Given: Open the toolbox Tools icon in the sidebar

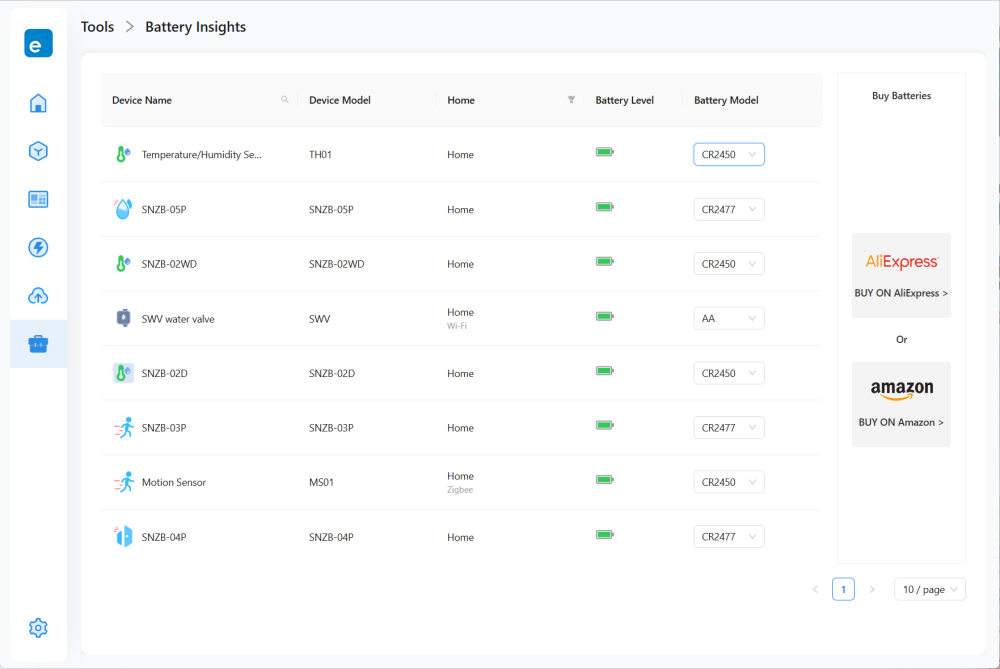Looking at the screenshot, I should pos(38,344).
